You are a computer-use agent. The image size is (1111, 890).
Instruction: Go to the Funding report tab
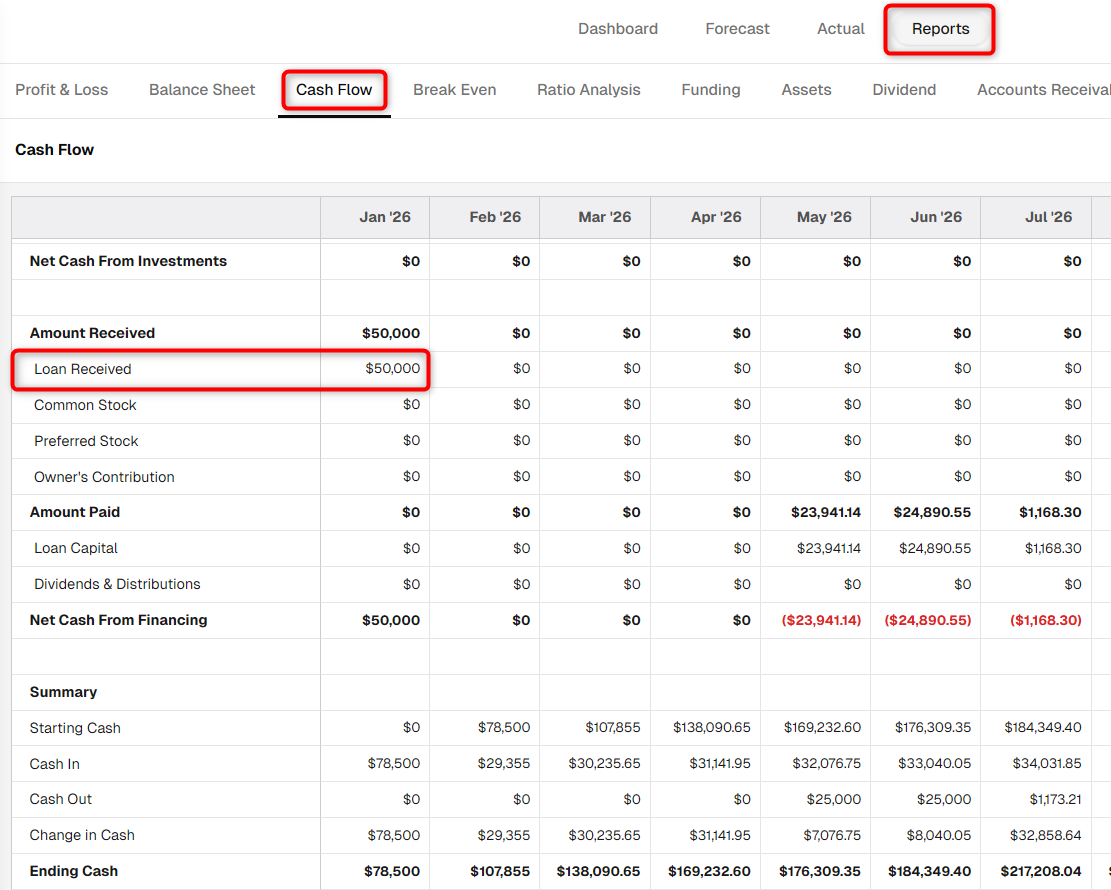point(711,90)
